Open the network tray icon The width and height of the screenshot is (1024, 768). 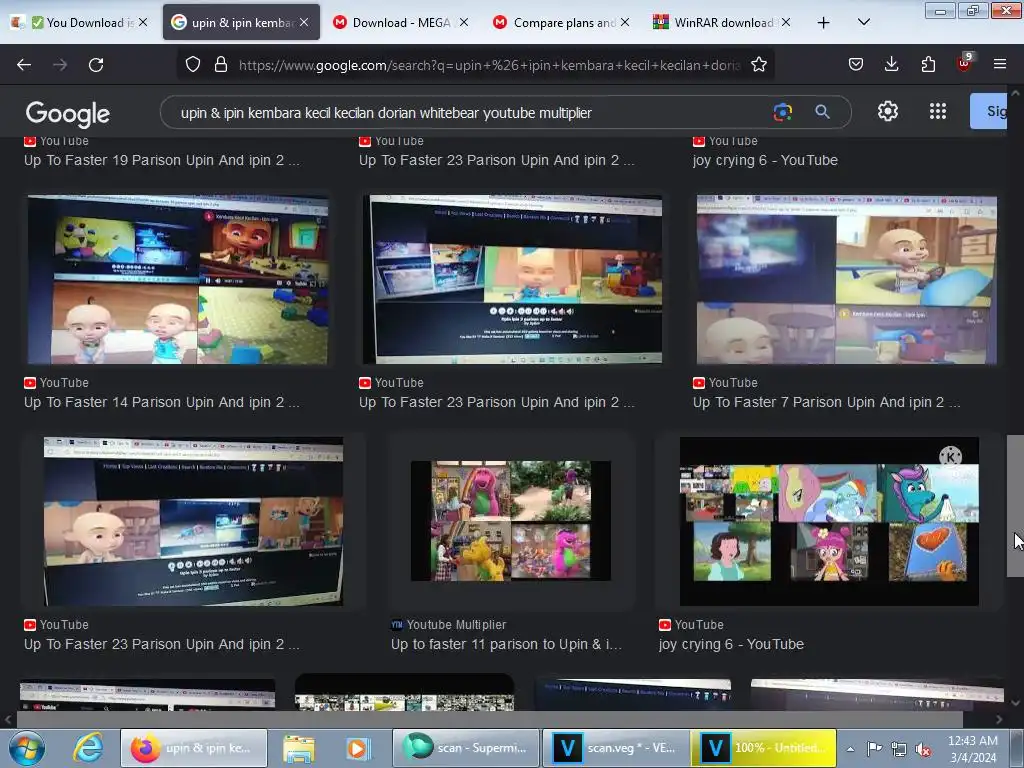(x=899, y=749)
